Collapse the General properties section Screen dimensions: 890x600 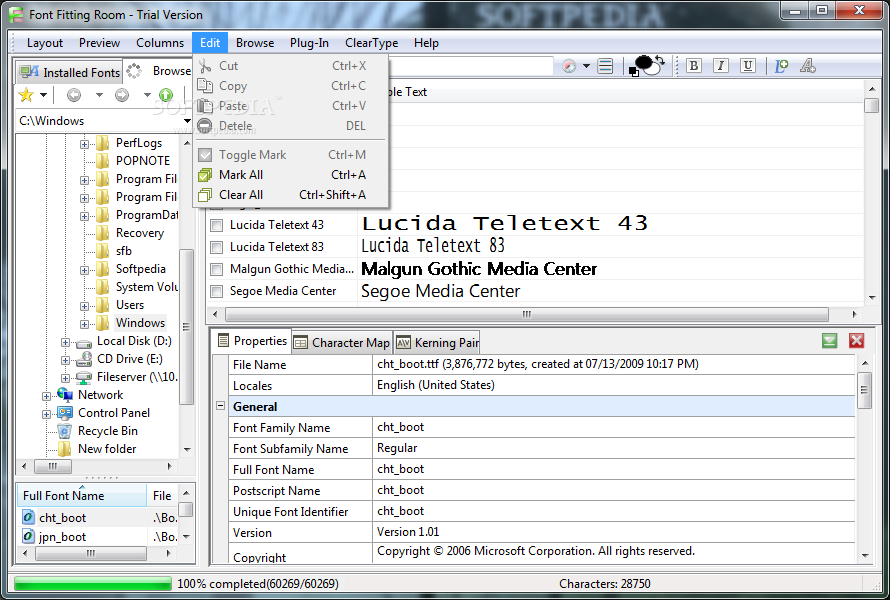221,406
